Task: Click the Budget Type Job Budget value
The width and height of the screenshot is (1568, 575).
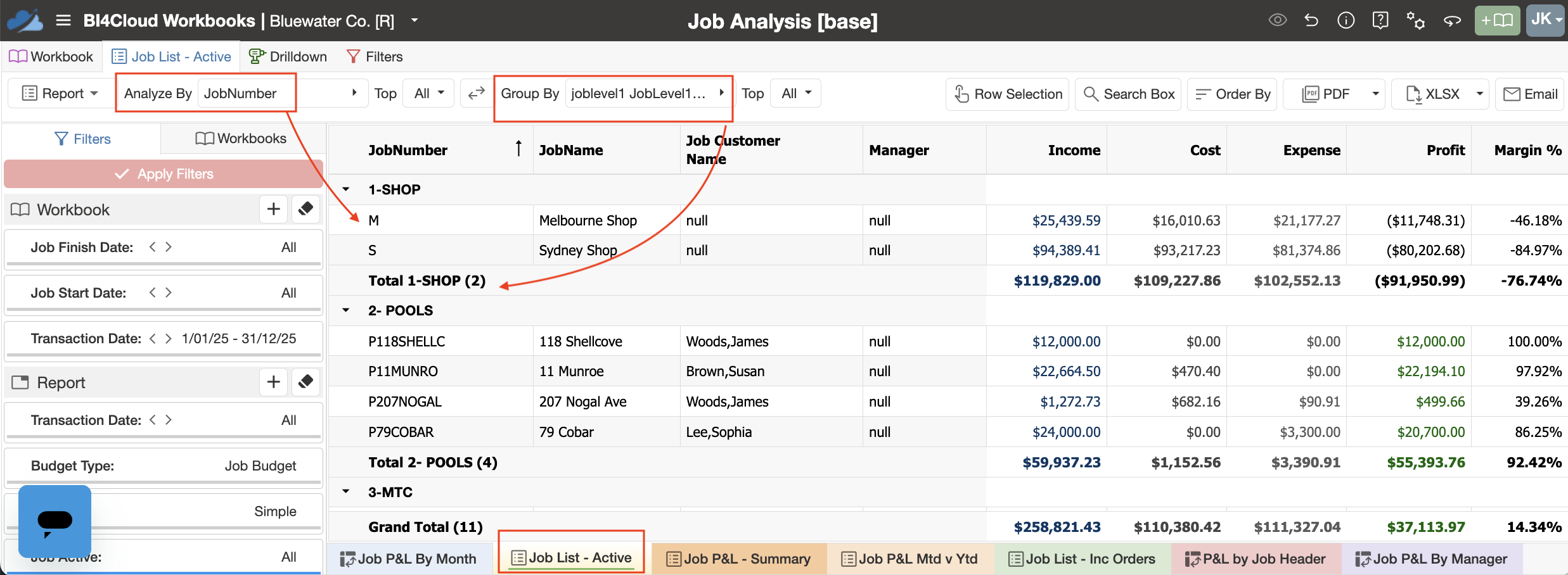Action: coord(260,466)
